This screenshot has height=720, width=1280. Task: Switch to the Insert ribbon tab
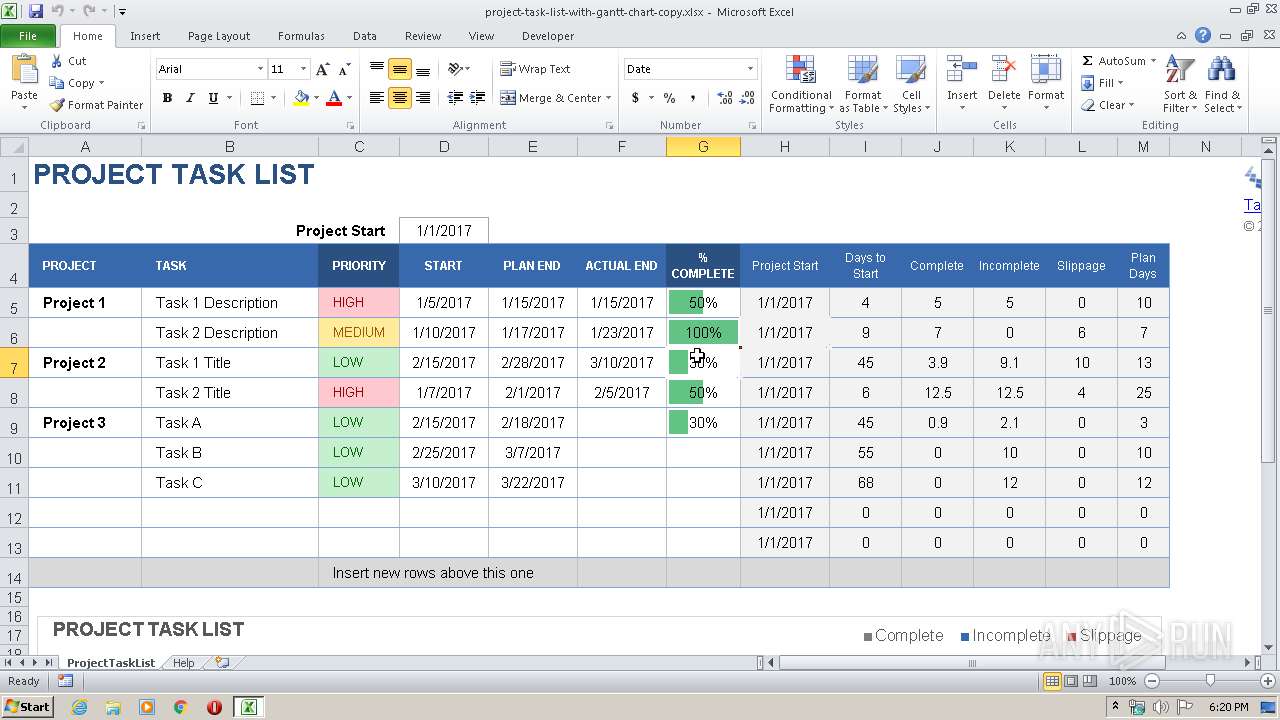(x=145, y=36)
